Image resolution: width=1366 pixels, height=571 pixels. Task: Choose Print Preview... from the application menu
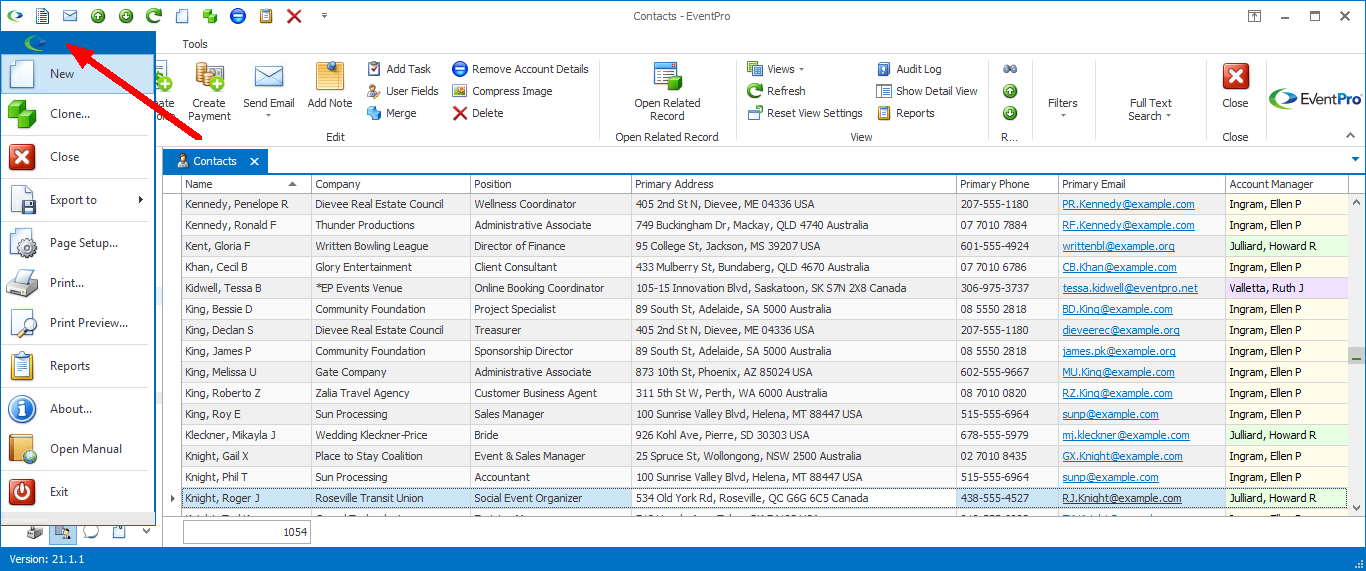(x=78, y=323)
